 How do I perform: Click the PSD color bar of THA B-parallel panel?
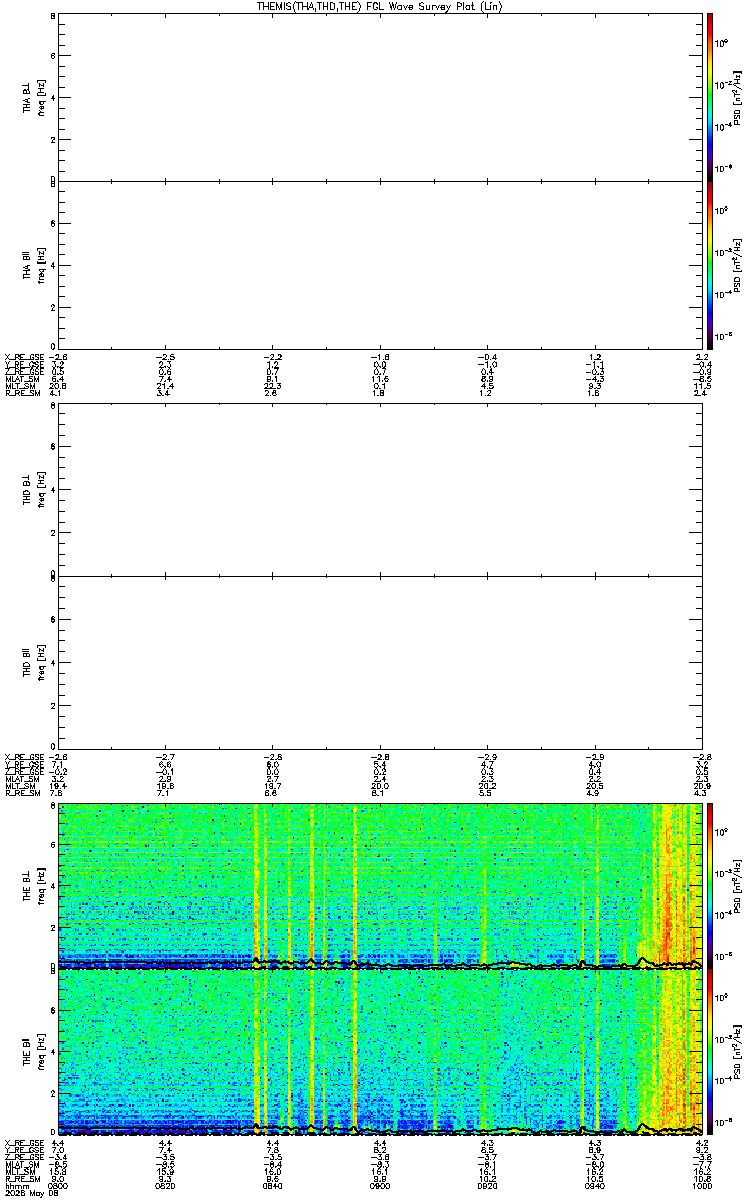point(710,264)
